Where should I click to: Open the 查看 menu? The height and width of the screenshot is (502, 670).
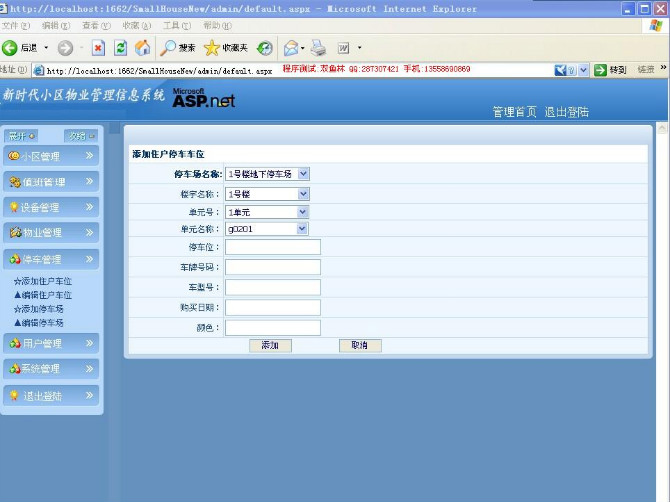96,26
